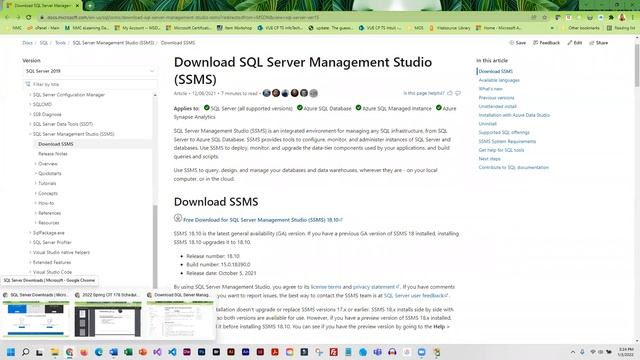Open Chrome extensions puzzle icon

click(611, 18)
